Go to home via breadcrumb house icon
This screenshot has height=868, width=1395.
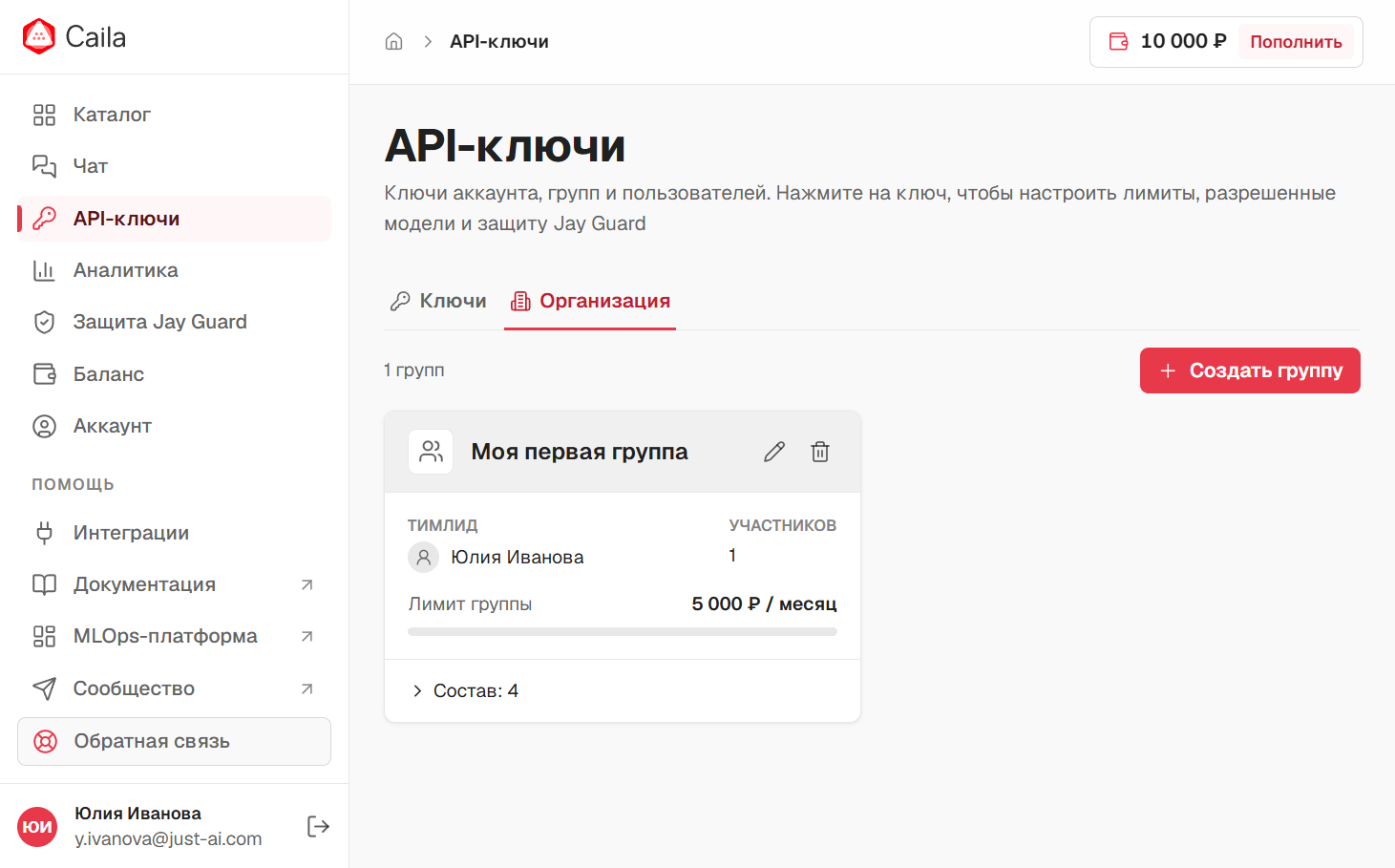click(393, 41)
